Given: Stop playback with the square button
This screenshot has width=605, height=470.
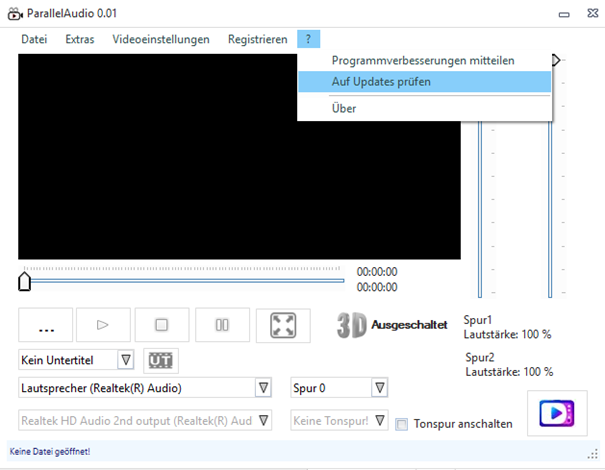Looking at the screenshot, I should click(x=162, y=325).
